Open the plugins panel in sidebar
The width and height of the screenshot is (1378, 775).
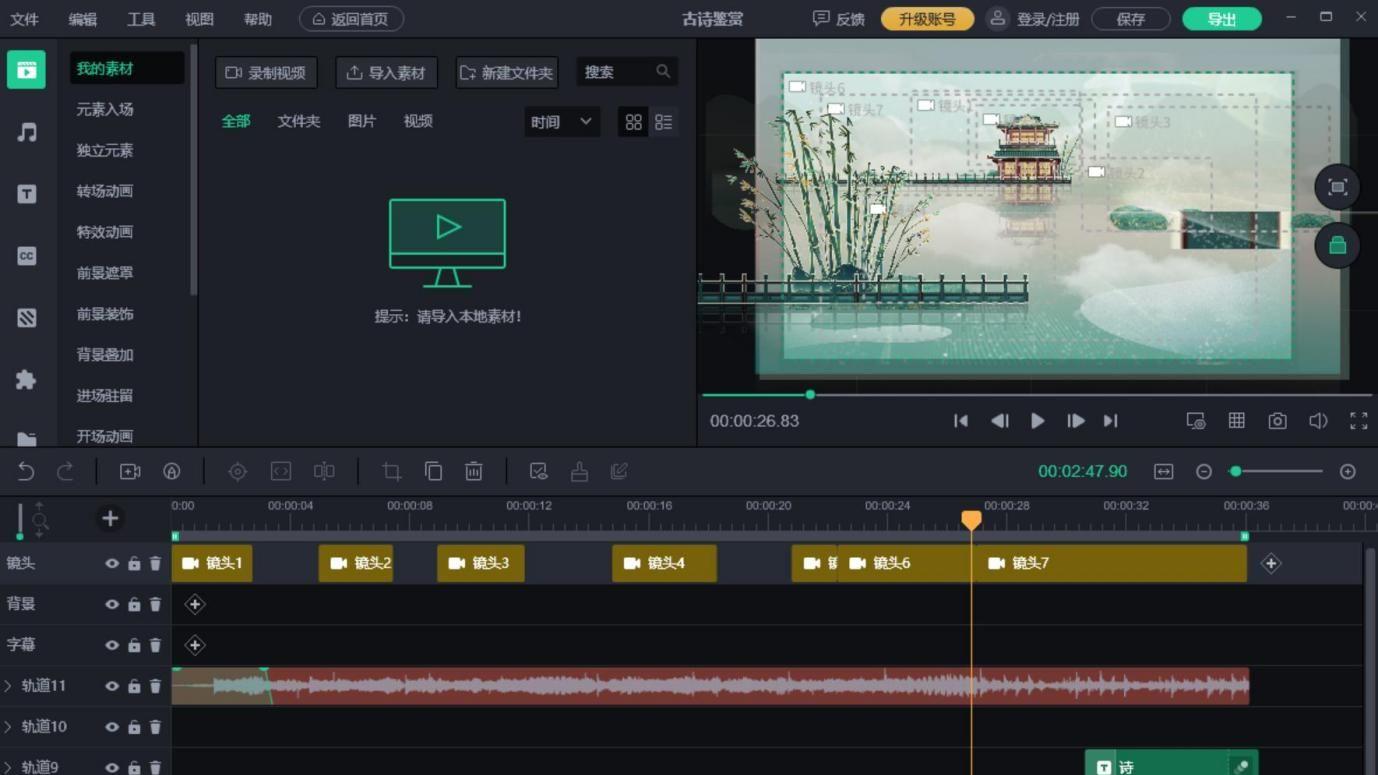point(25,379)
